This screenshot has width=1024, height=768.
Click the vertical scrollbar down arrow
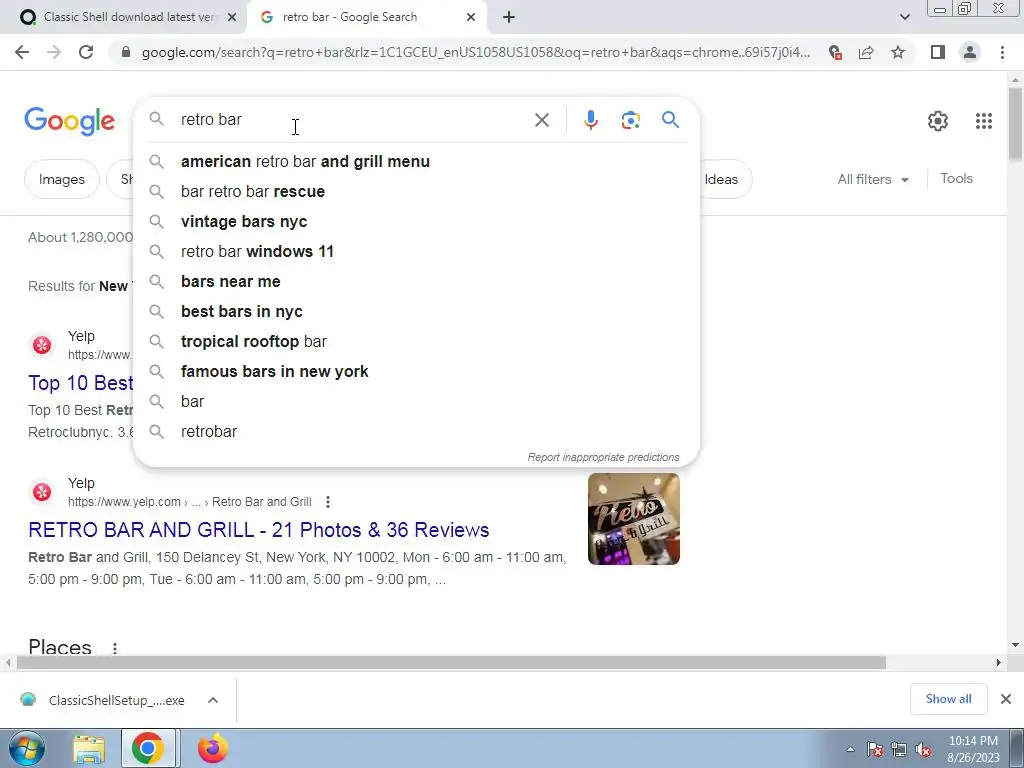pos(1015,645)
